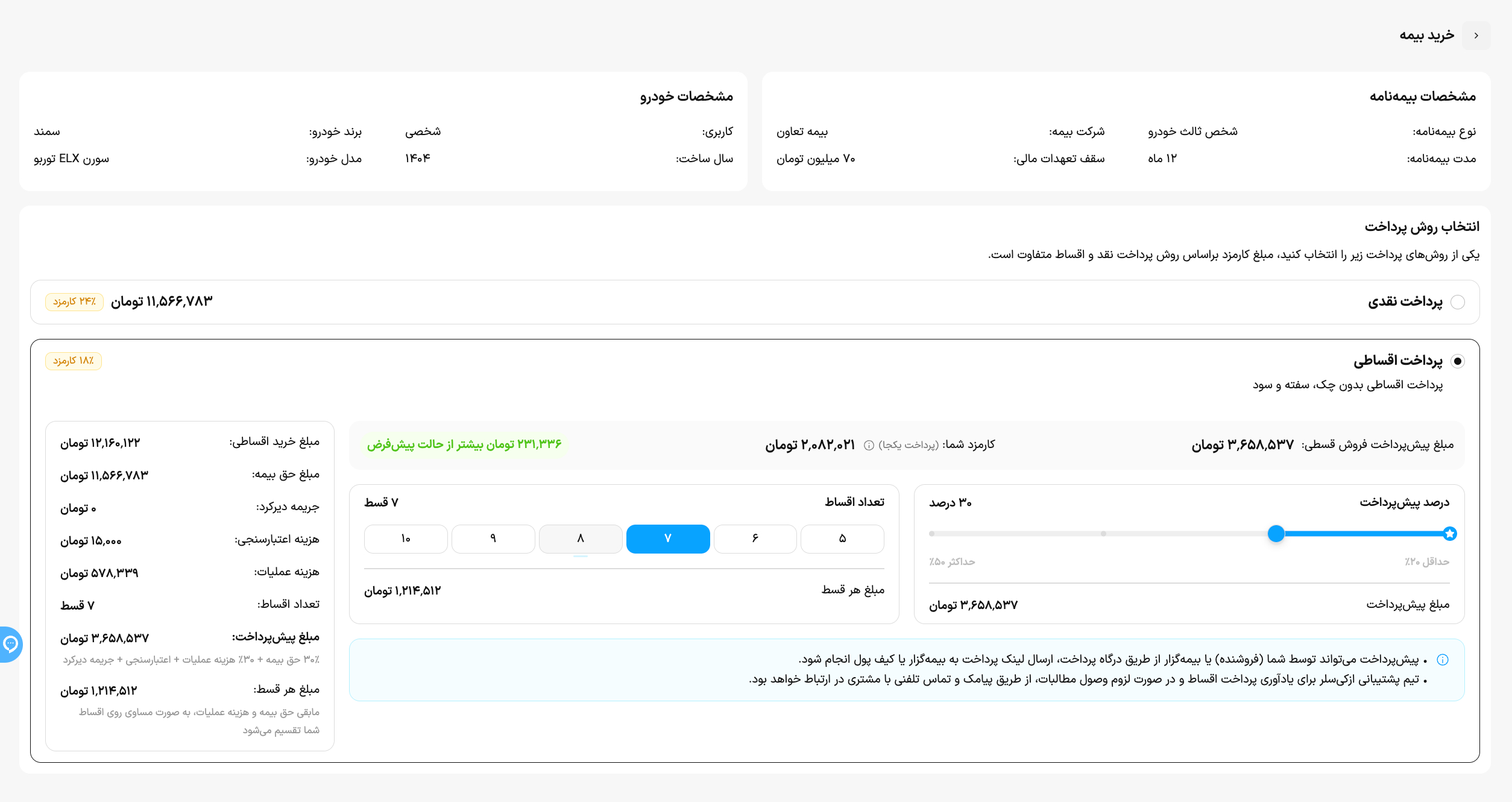Click مبلغ هر قسط ۱,۲۱۴,۵۱۲ in installments card
The image size is (1512, 802).
click(x=403, y=591)
